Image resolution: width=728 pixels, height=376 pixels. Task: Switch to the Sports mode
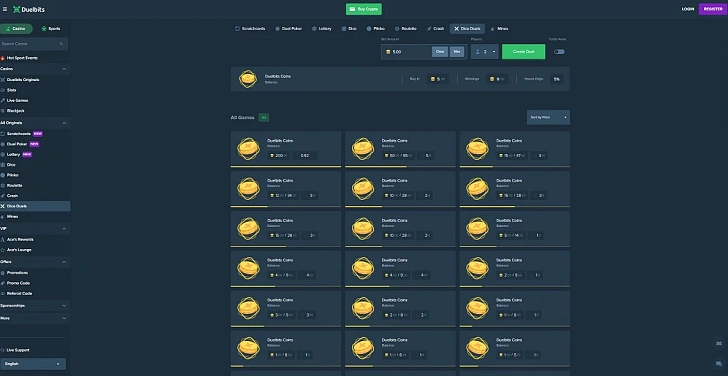tap(51, 29)
